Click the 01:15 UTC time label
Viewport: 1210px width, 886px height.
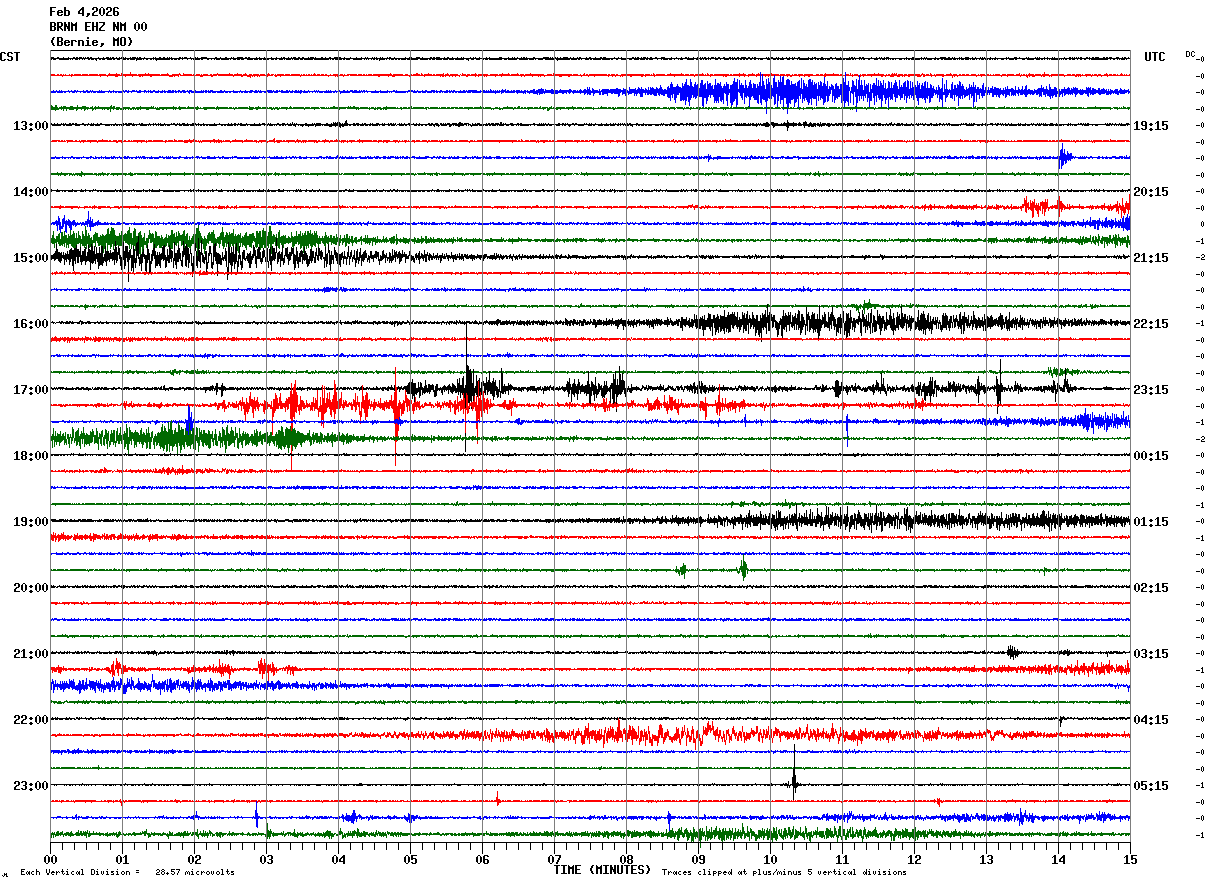click(1151, 522)
